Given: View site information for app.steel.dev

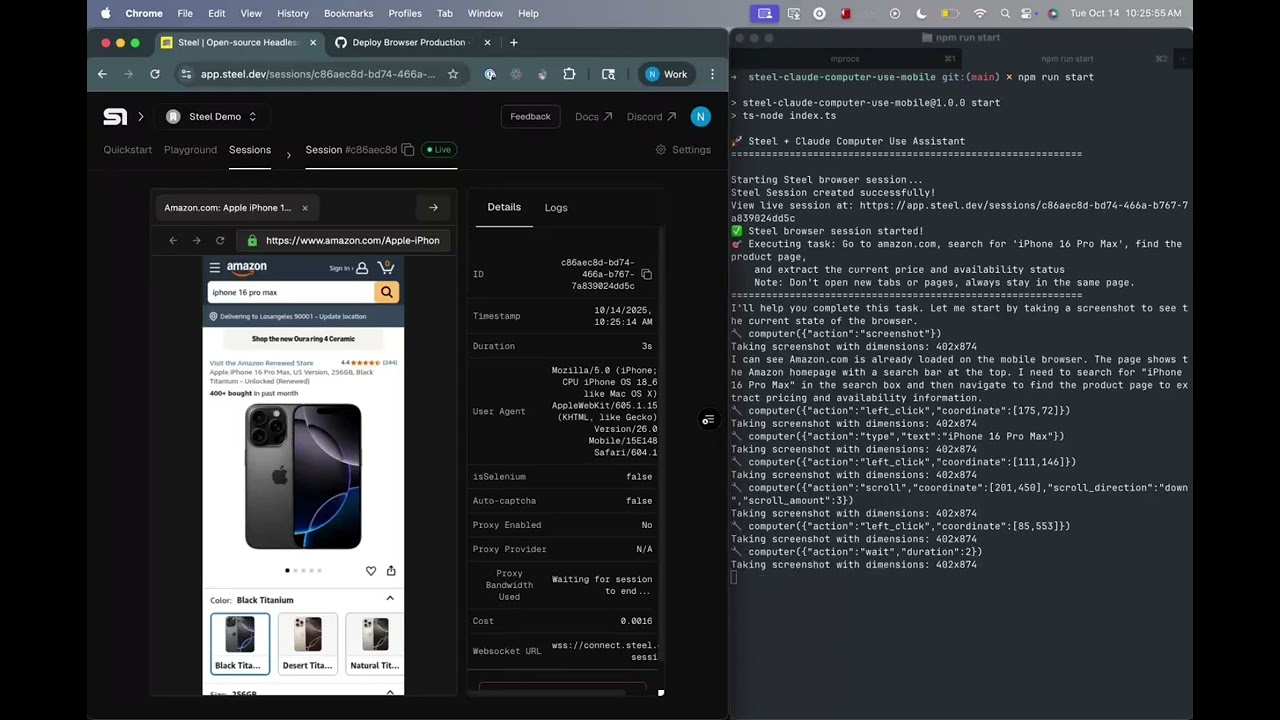Looking at the screenshot, I should click(x=185, y=74).
